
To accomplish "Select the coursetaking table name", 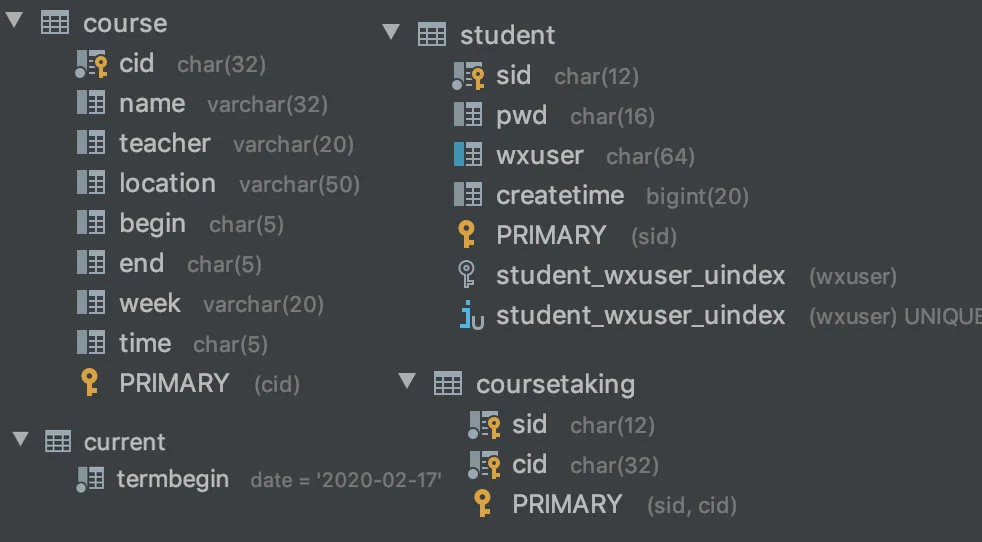I will [x=556, y=384].
